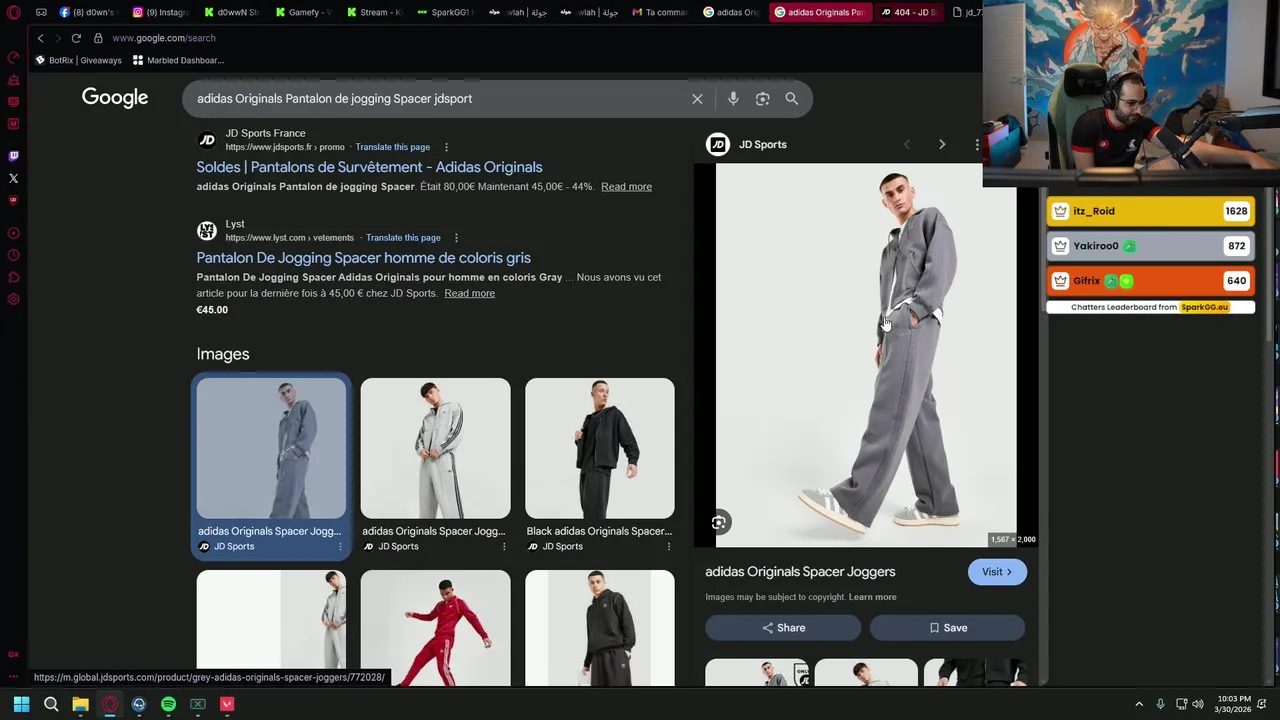The height and width of the screenshot is (720, 1280).
Task: Select the red tracksuit thumbnail
Action: pos(435,628)
